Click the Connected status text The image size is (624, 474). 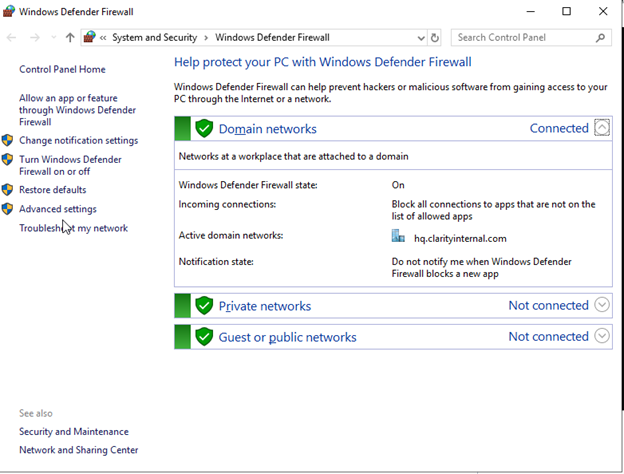(x=559, y=129)
